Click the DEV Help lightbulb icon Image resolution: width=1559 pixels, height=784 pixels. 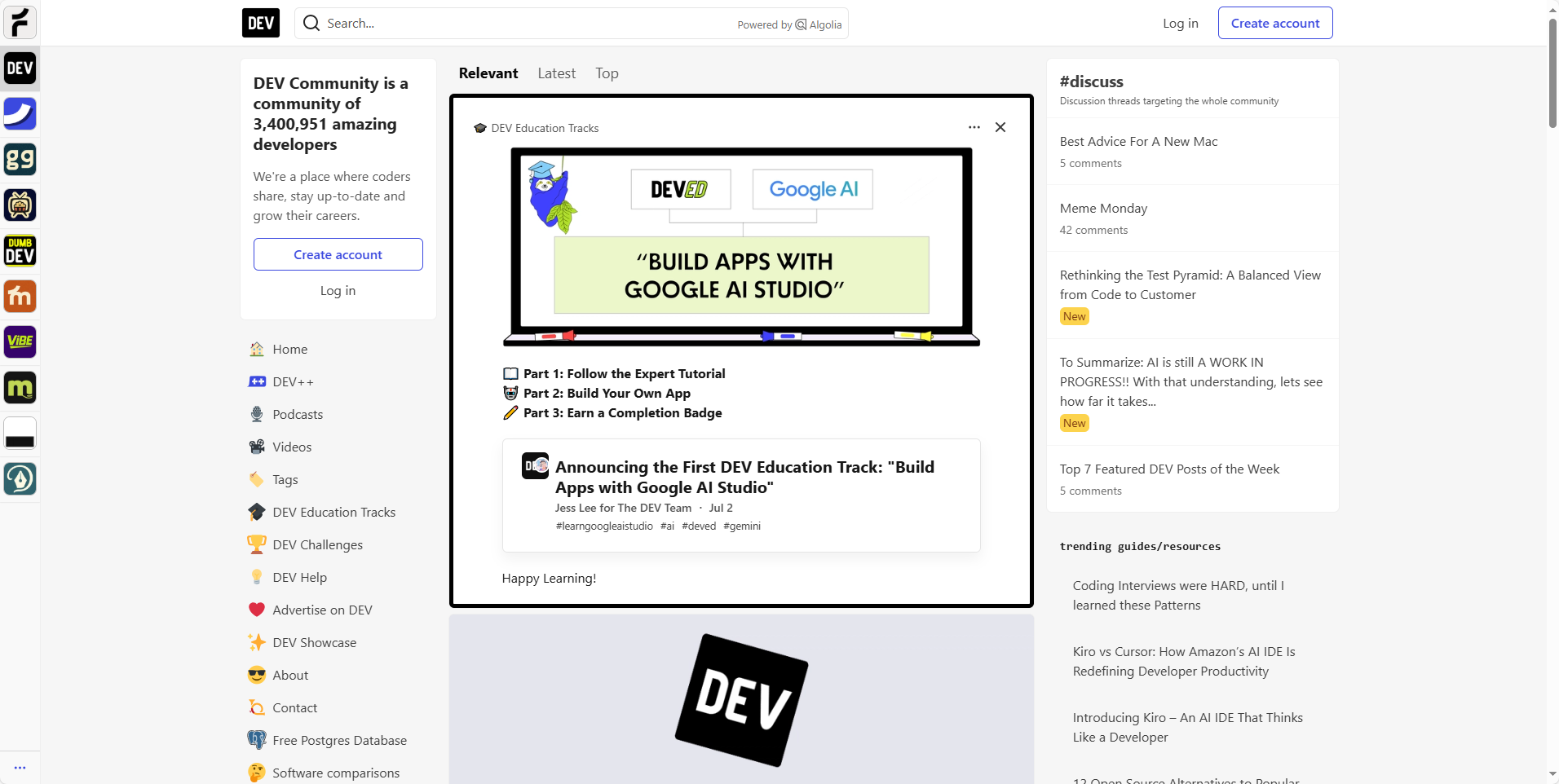pos(257,577)
